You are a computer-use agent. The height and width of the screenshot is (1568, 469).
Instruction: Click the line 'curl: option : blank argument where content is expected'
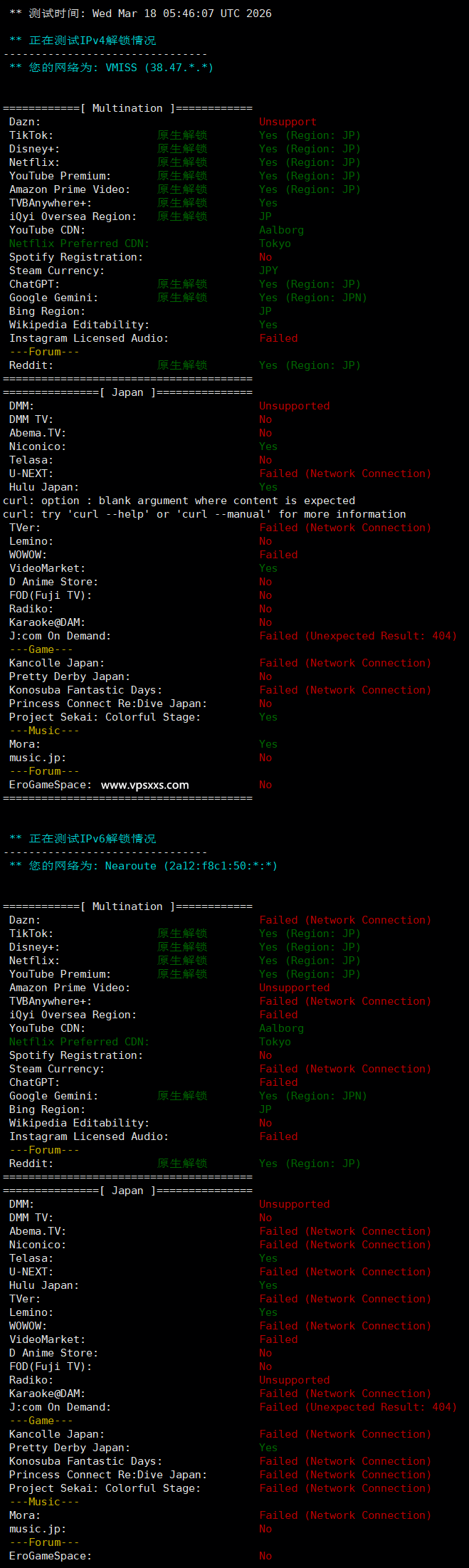click(179, 501)
